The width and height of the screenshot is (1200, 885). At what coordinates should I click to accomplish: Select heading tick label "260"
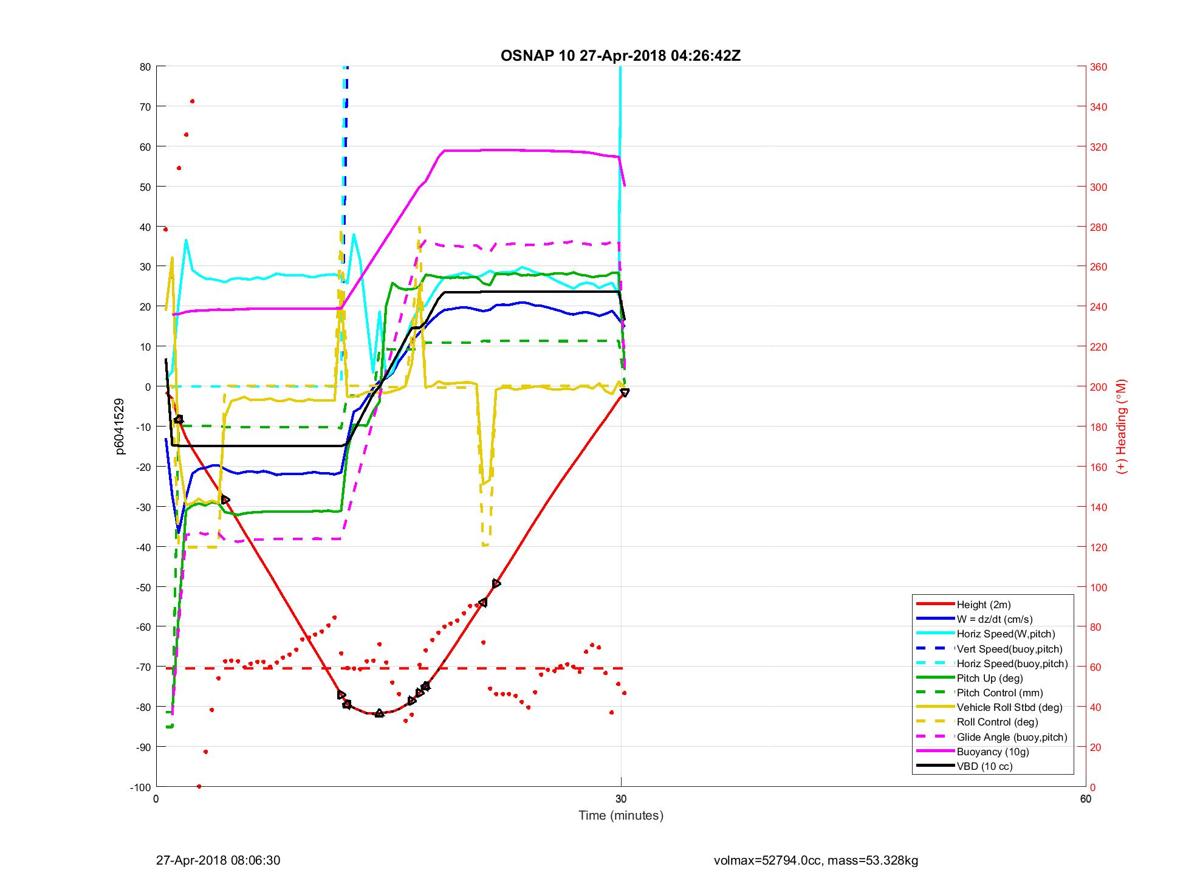pyautogui.click(x=1099, y=267)
